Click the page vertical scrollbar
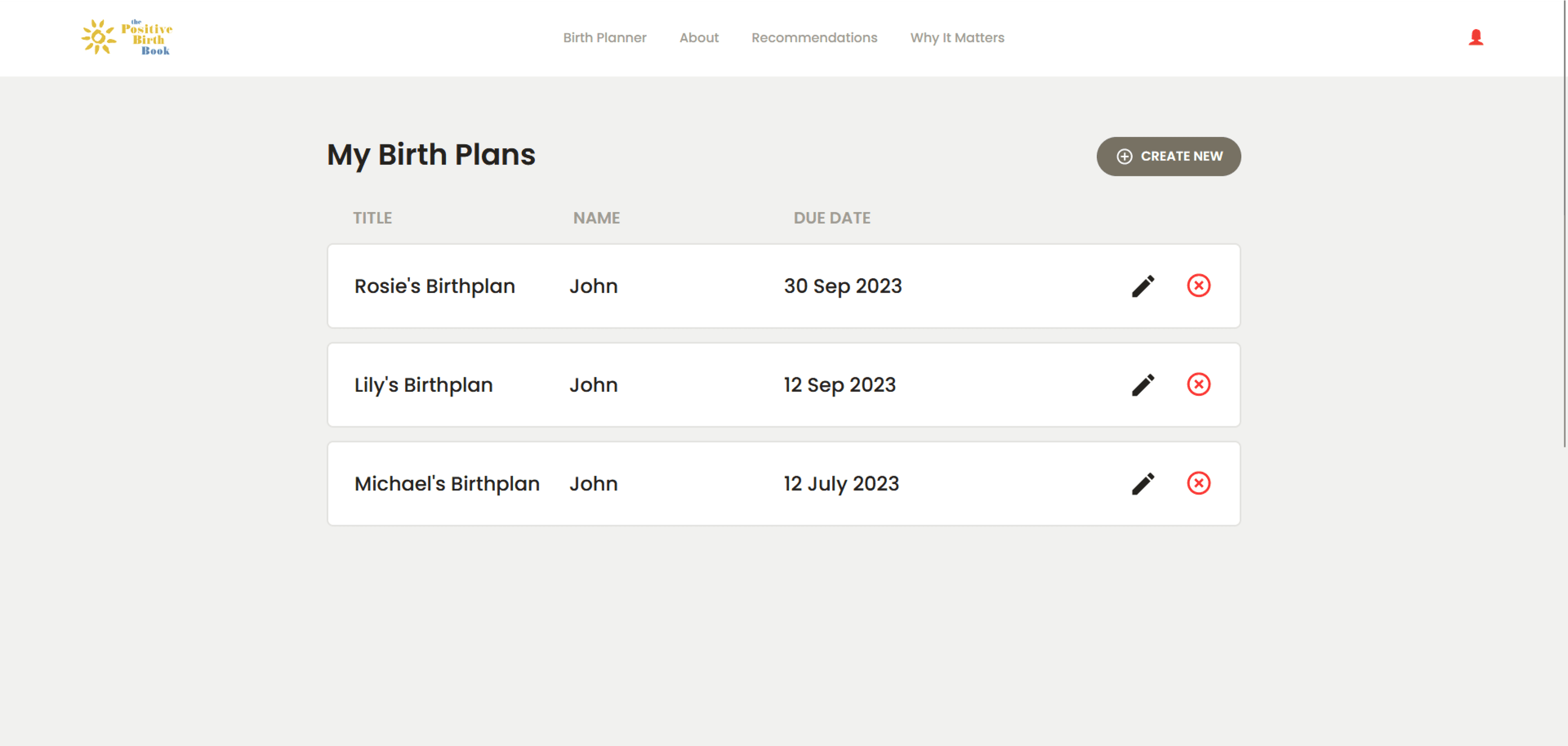Viewport: 1568px width, 746px height. [1564, 243]
